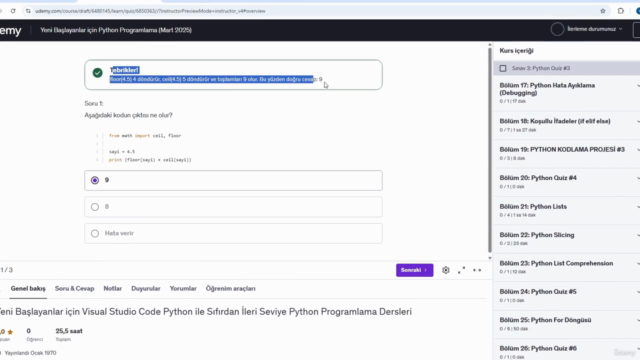Open the Duyurular tab
The image size is (640, 360).
[146, 289]
